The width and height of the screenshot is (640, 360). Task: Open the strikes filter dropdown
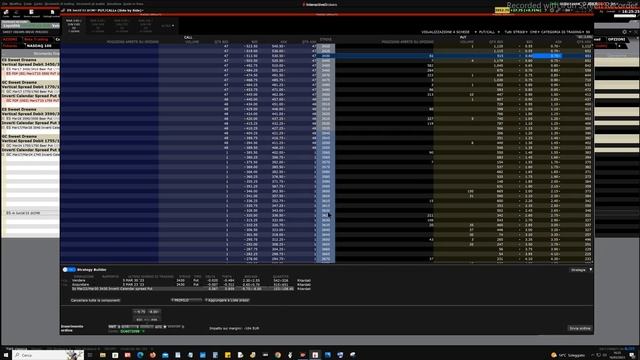pyautogui.click(x=516, y=32)
